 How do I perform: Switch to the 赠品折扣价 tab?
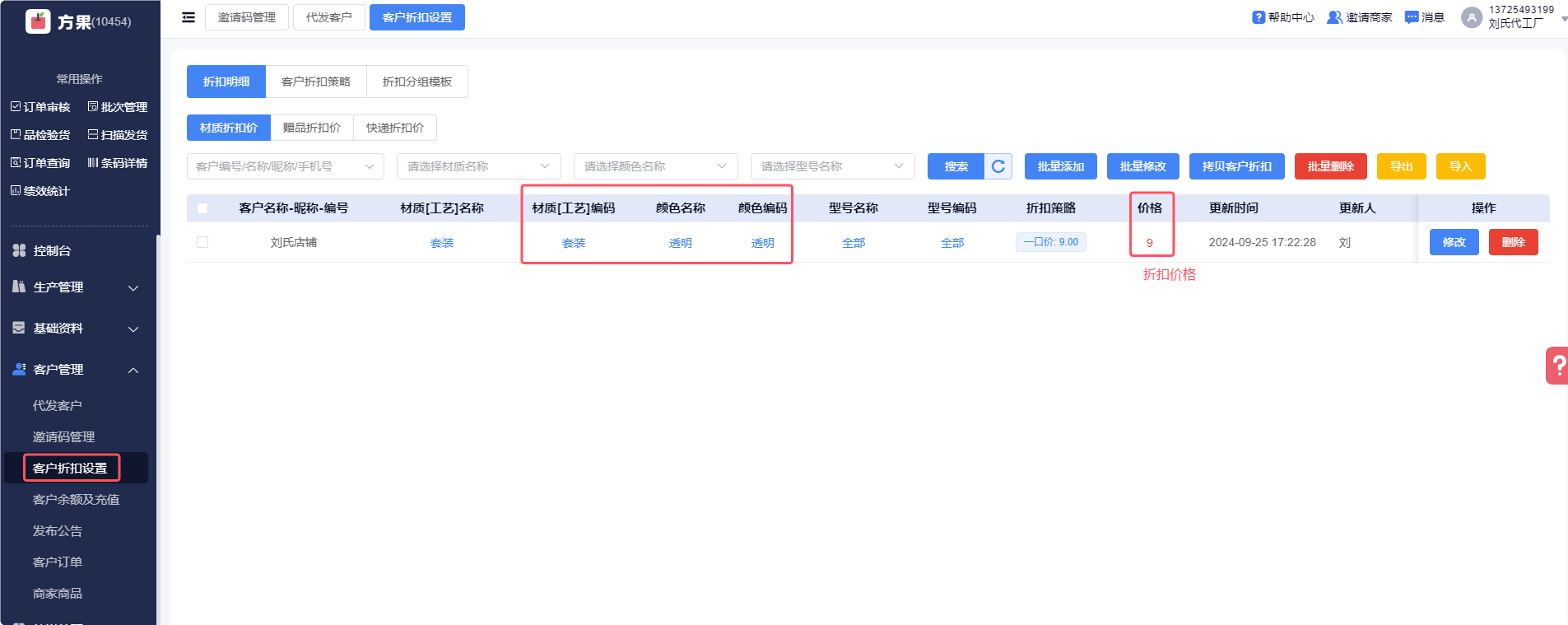pyautogui.click(x=311, y=128)
